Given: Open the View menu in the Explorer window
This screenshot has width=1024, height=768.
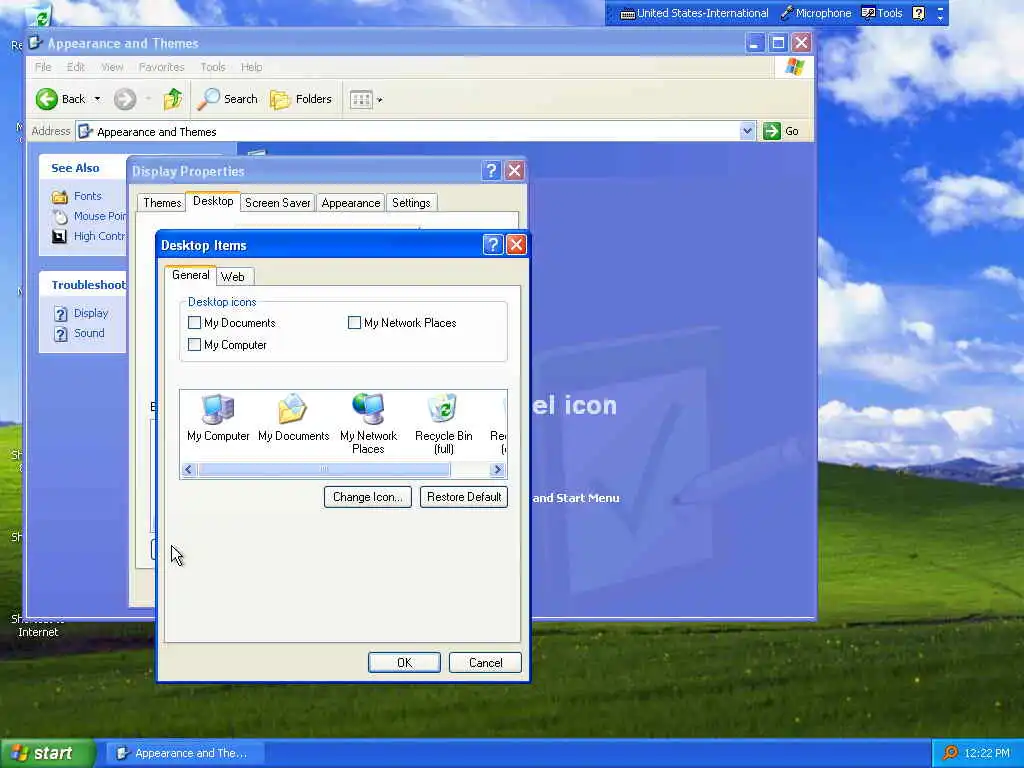Looking at the screenshot, I should [x=112, y=67].
